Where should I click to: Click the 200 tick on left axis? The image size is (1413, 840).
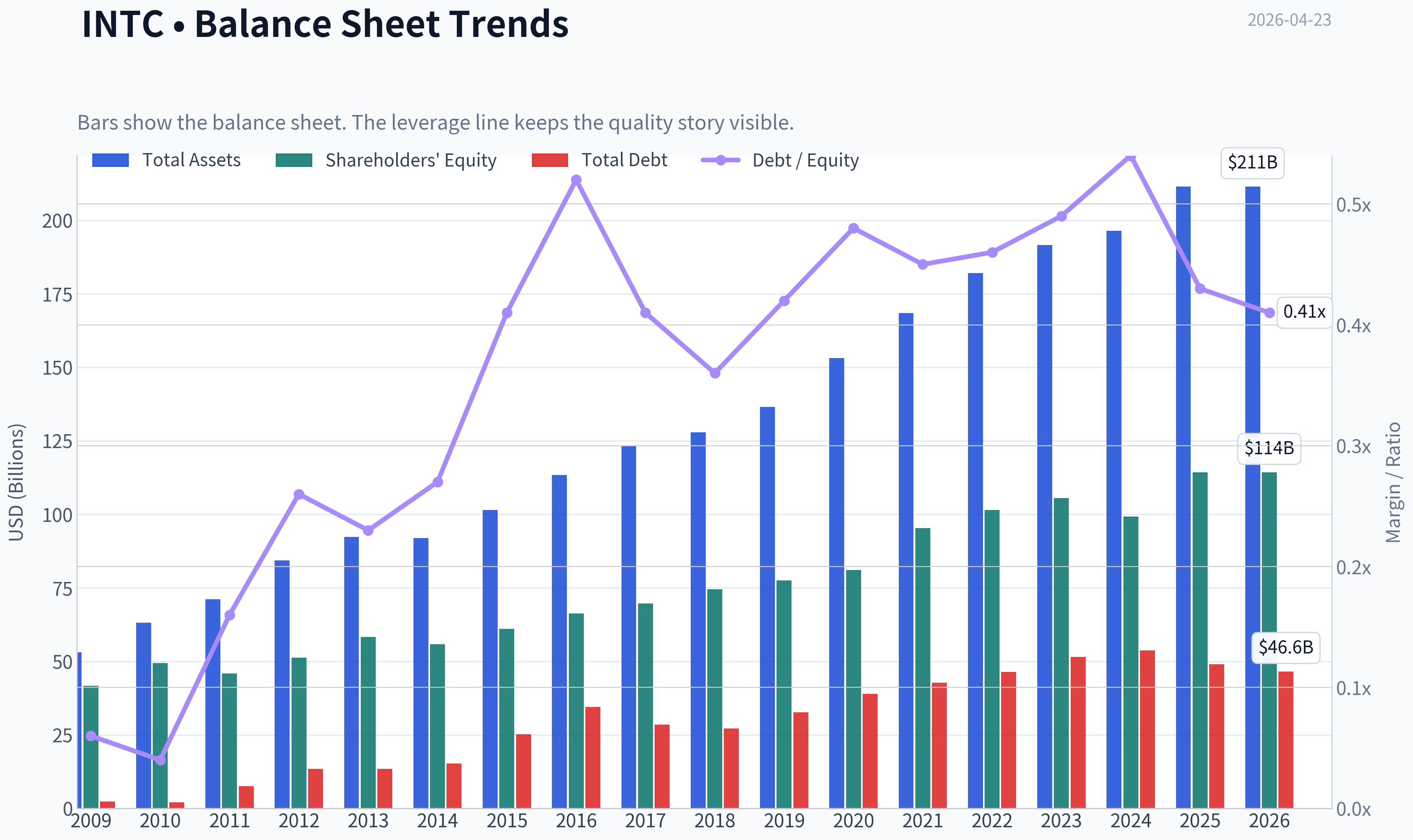tap(57, 221)
